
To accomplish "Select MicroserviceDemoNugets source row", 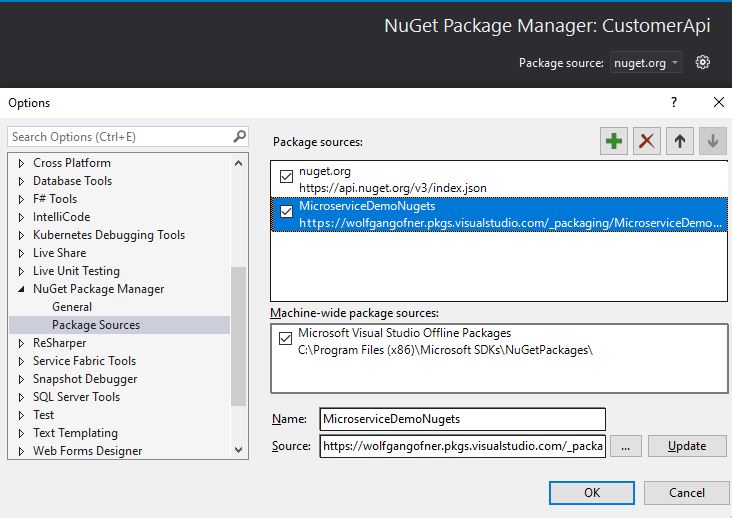I will [499, 214].
